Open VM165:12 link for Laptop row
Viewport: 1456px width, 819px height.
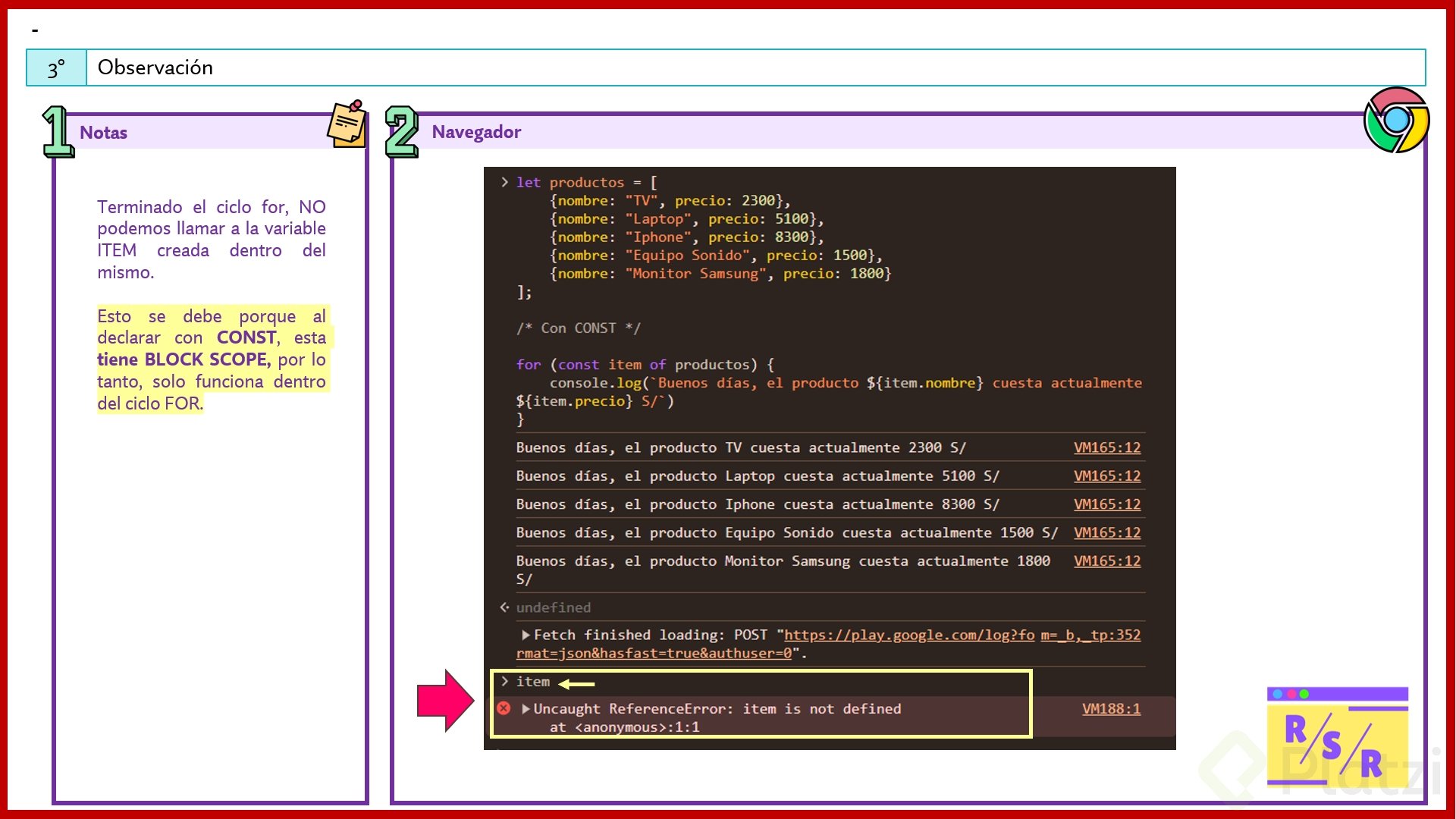pyautogui.click(x=1106, y=476)
